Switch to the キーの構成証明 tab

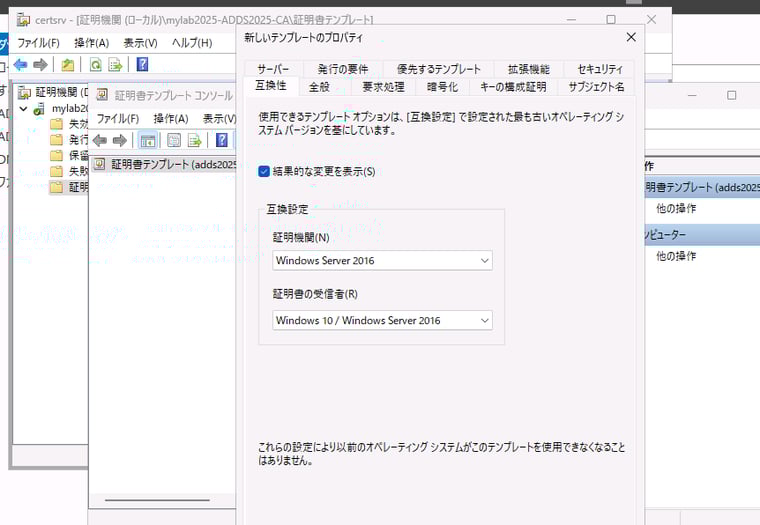pos(513,87)
